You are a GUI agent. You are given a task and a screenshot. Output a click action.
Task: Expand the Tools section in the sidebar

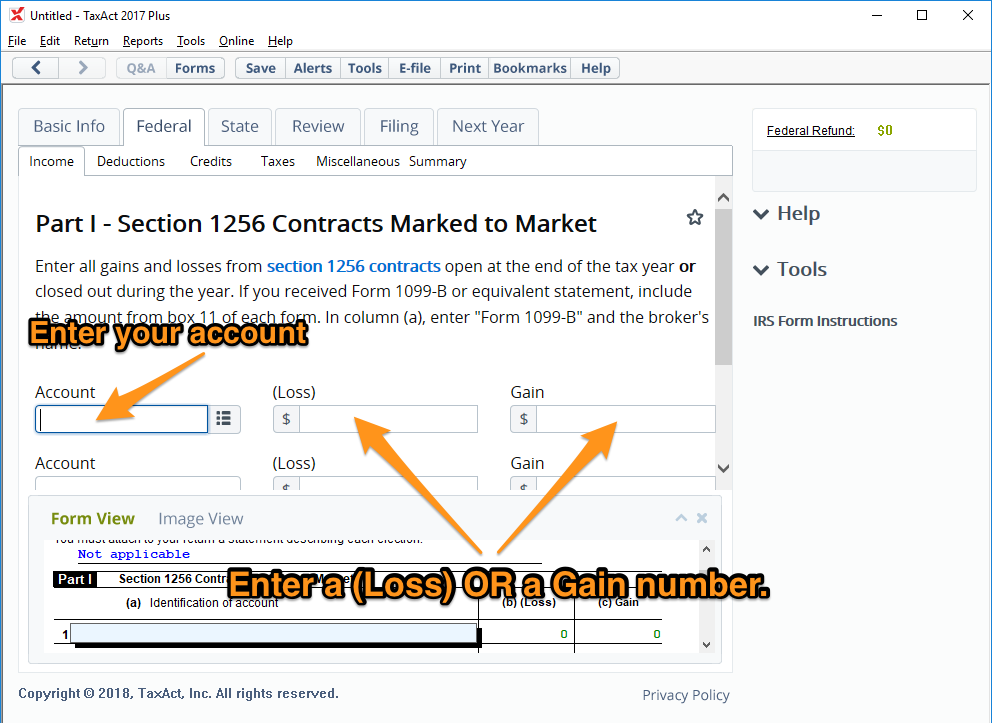tap(790, 270)
